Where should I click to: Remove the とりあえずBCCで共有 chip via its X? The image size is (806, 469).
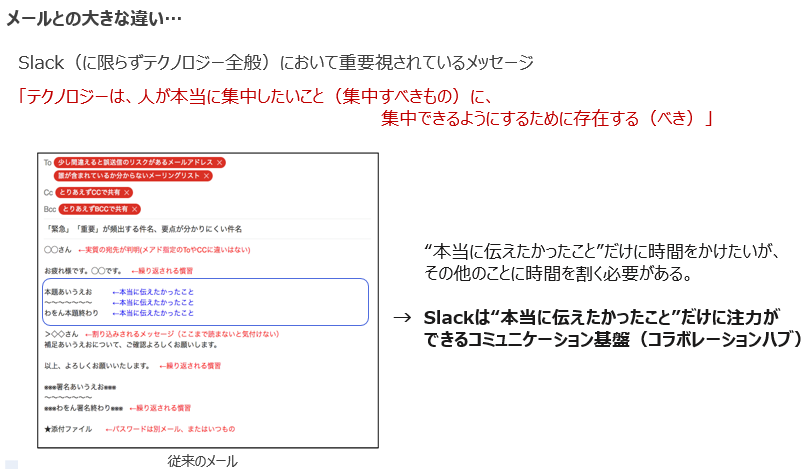tap(134, 209)
